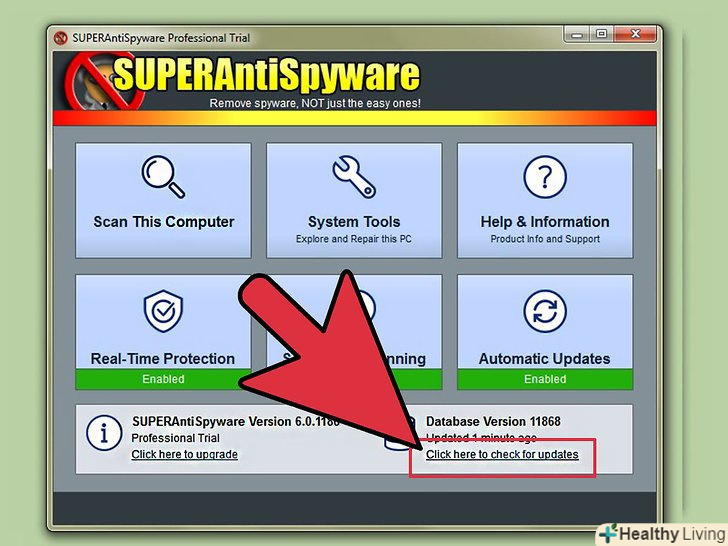728x546 pixels.
Task: Click 'Professional Trial' license text
Action: tap(176, 438)
